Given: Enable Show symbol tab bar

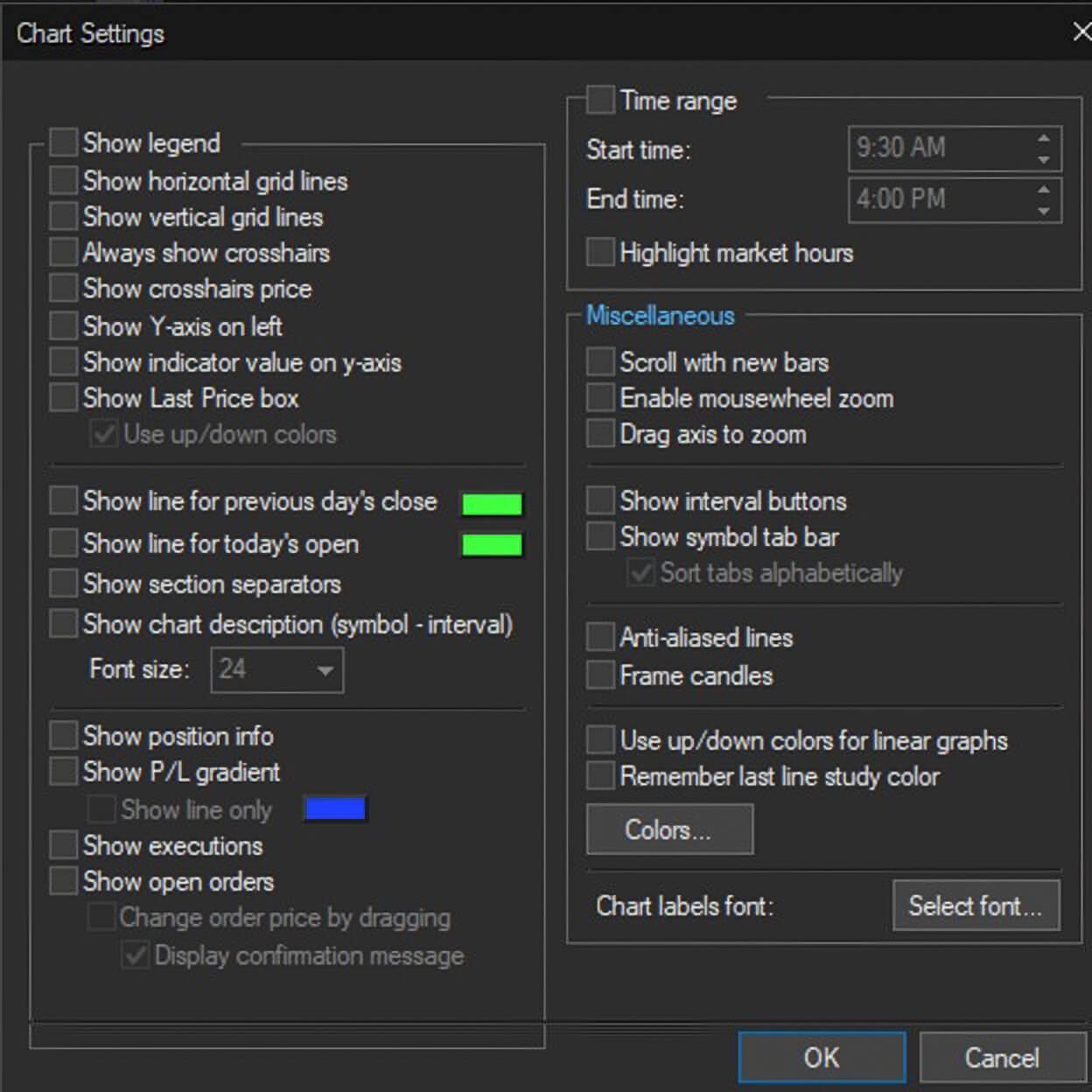Looking at the screenshot, I should pyautogui.click(x=600, y=535).
